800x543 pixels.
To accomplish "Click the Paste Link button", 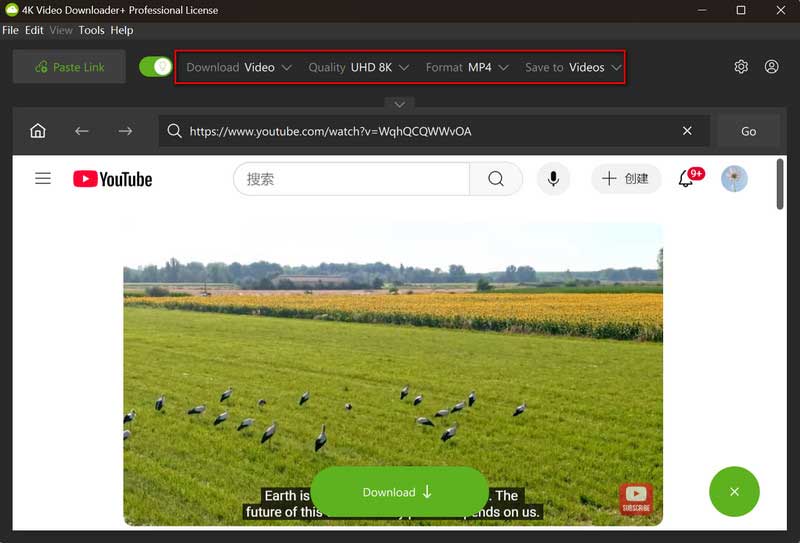I will click(x=69, y=67).
